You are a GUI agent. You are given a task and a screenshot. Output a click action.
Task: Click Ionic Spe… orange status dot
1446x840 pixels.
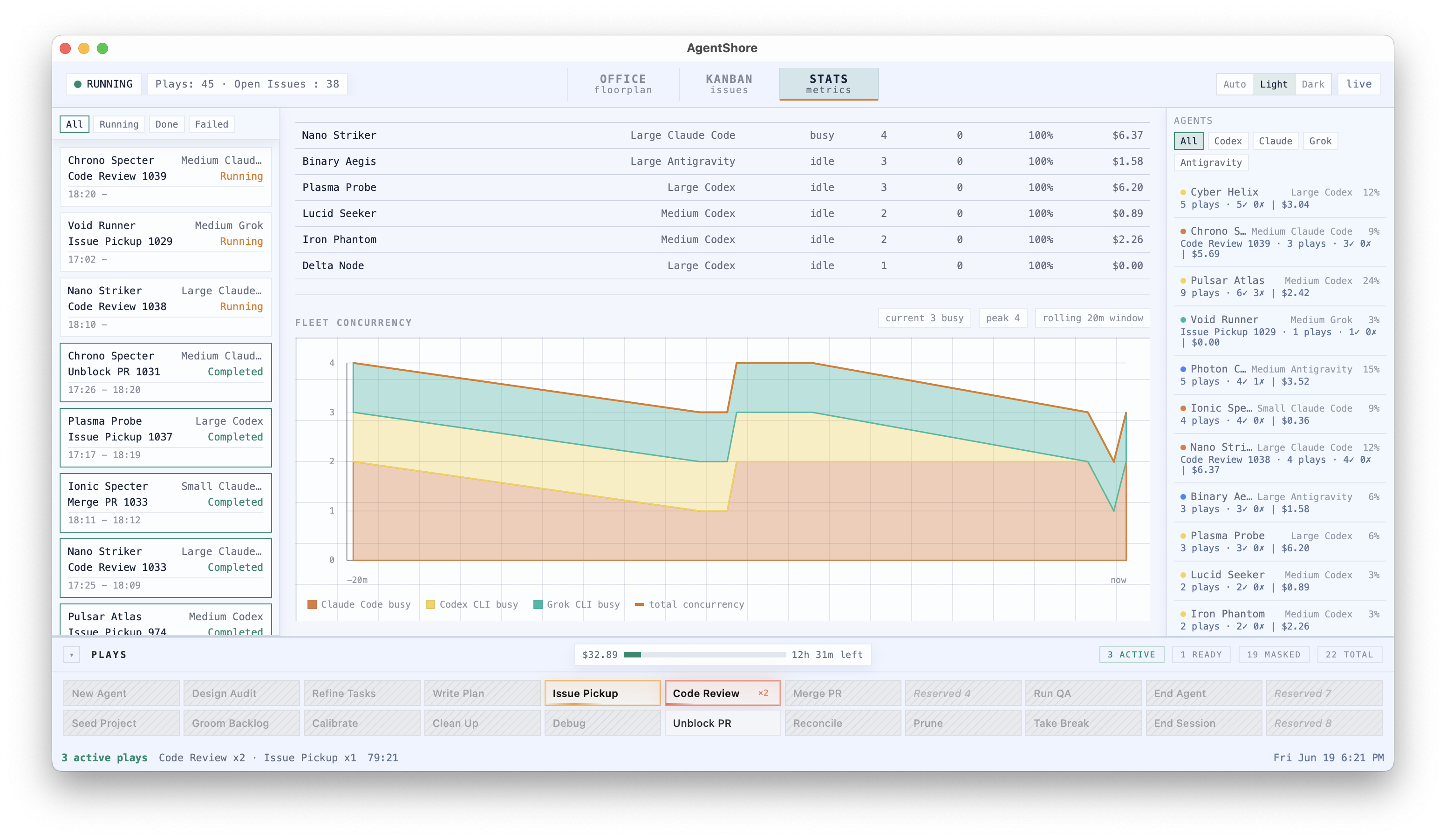[x=1183, y=408]
